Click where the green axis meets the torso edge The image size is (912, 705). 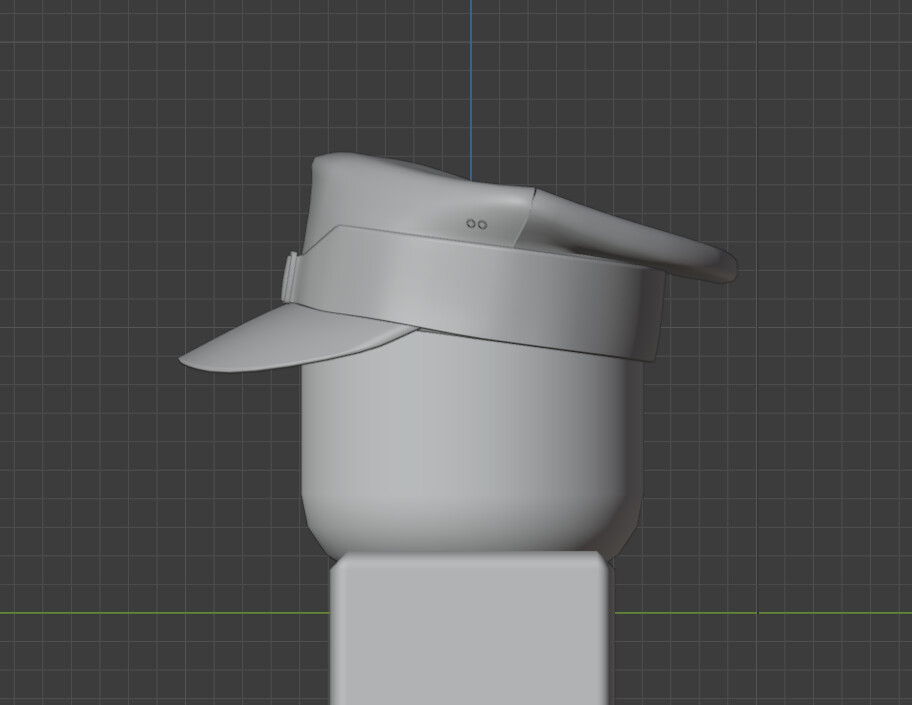pyautogui.click(x=333, y=611)
